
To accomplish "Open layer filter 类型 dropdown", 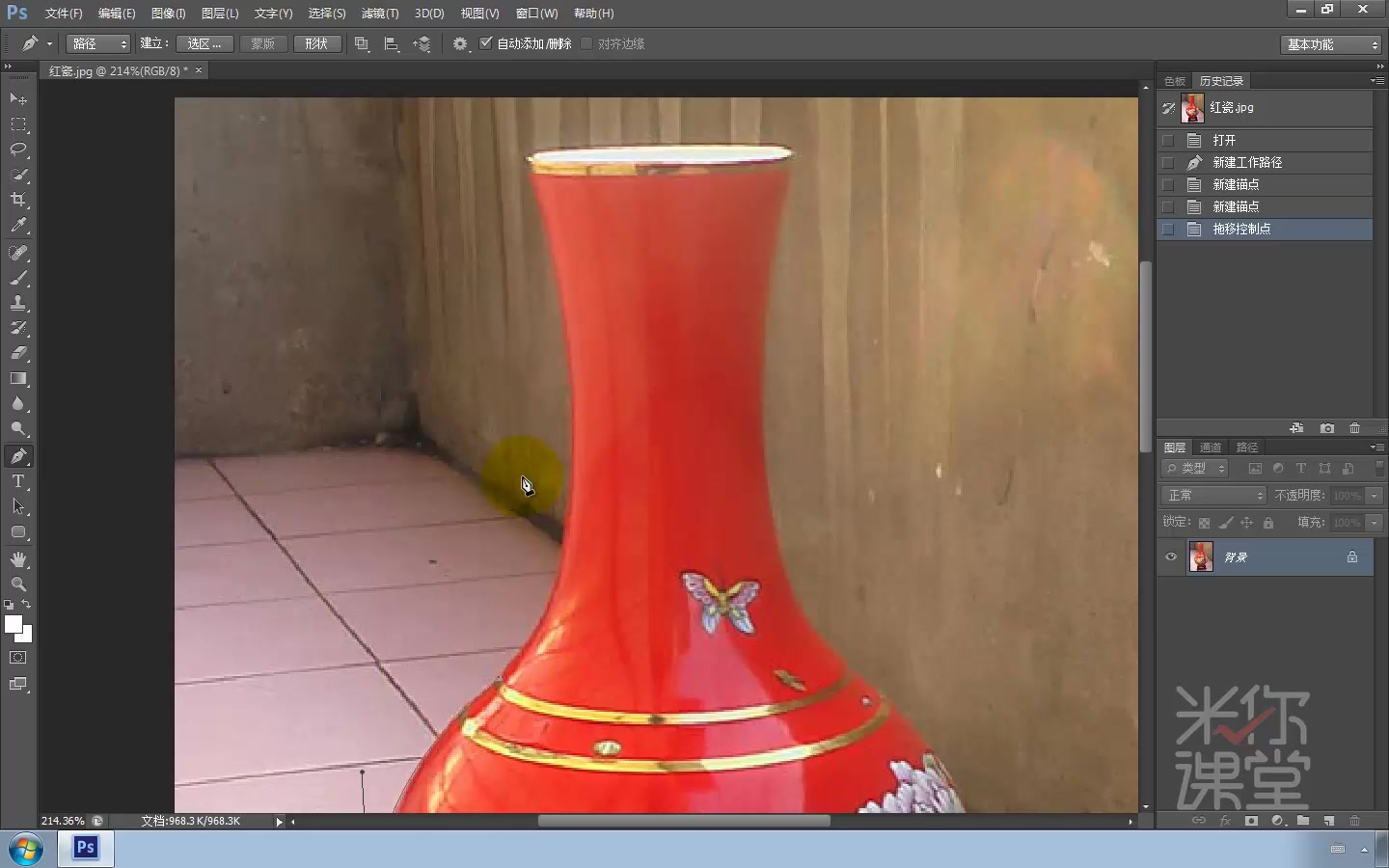I will (1194, 468).
